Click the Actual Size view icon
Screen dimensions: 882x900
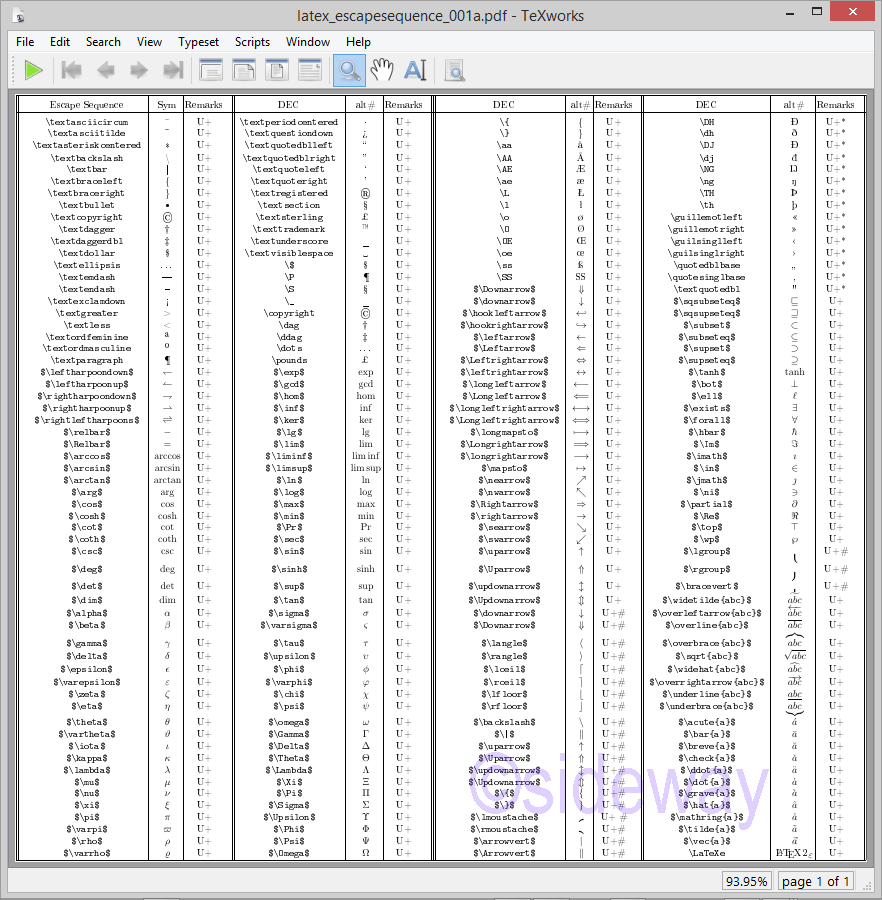coord(211,71)
